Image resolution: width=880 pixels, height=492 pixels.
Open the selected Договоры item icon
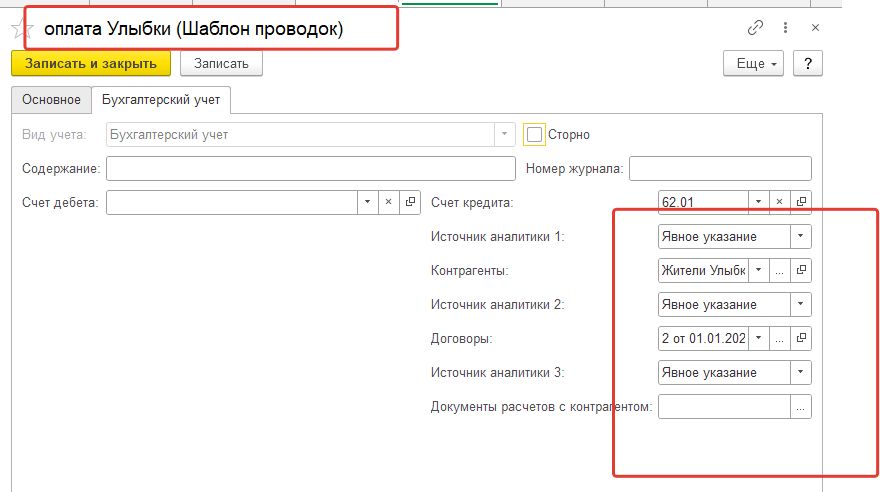pyautogui.click(x=801, y=338)
